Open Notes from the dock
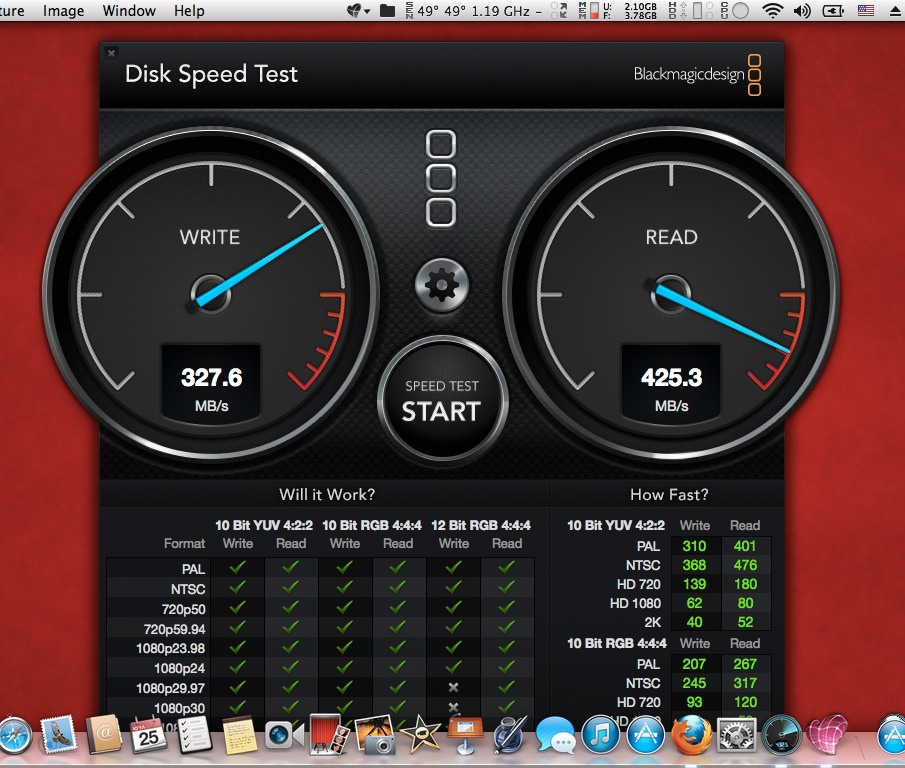 tap(239, 735)
